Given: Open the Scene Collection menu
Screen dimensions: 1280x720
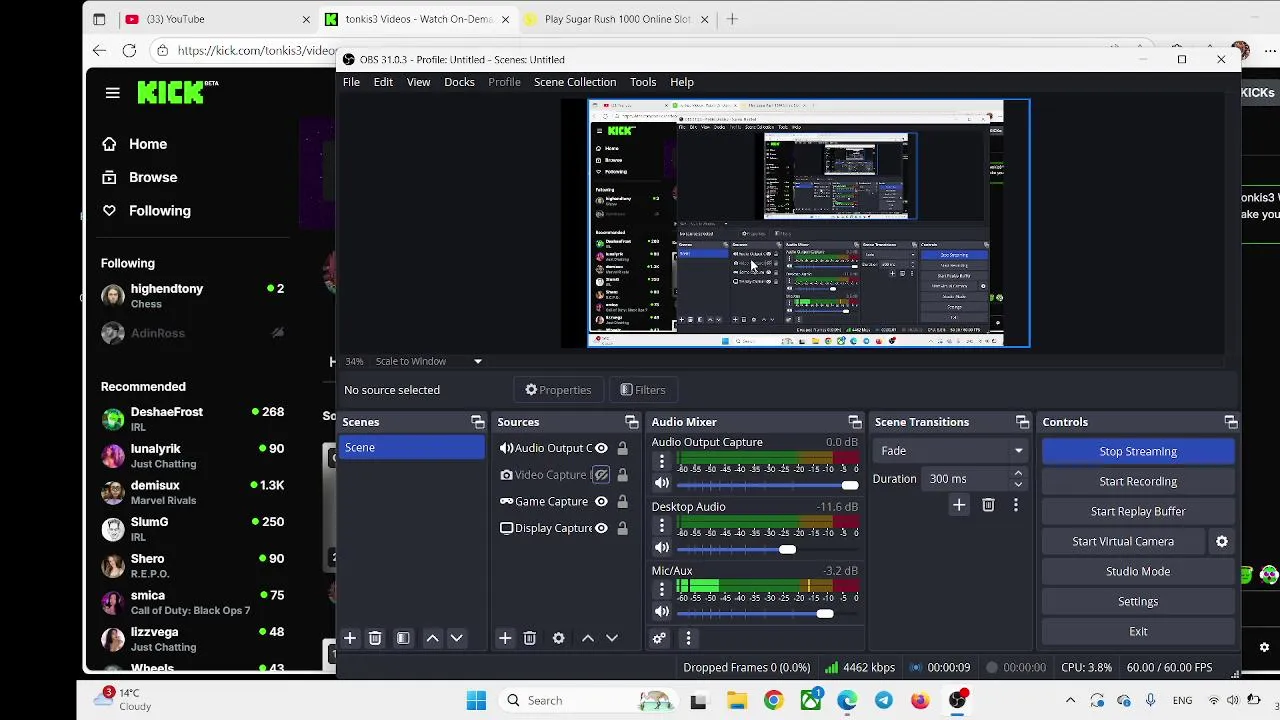Looking at the screenshot, I should (575, 82).
